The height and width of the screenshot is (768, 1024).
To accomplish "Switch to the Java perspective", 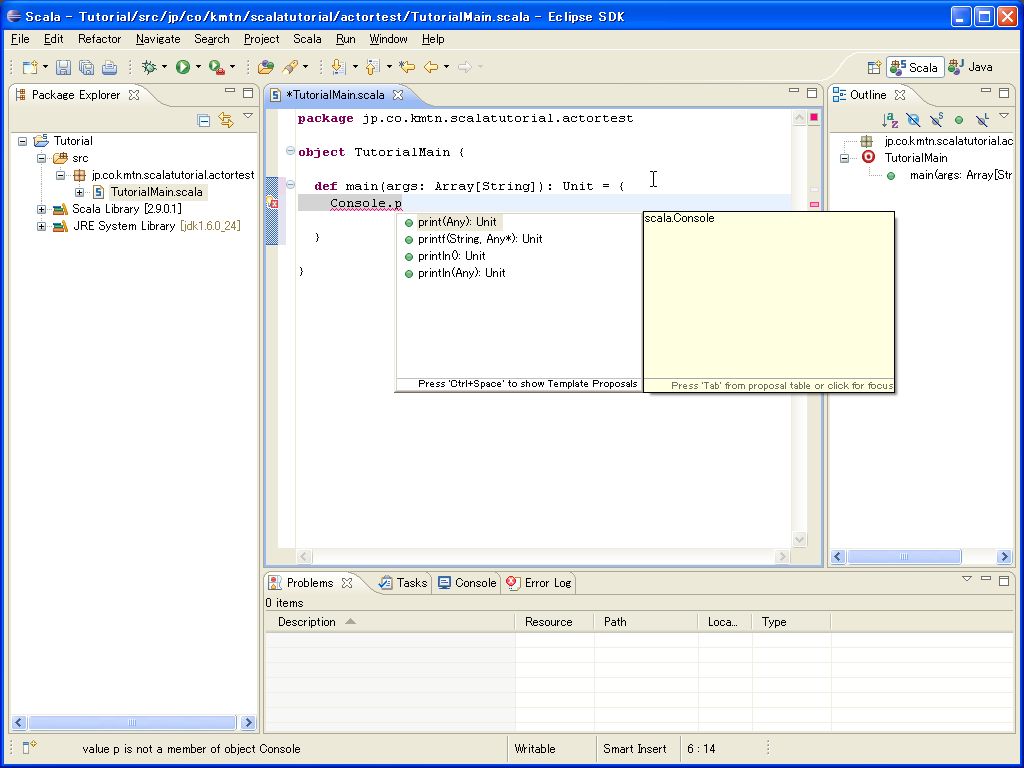I will tap(971, 67).
